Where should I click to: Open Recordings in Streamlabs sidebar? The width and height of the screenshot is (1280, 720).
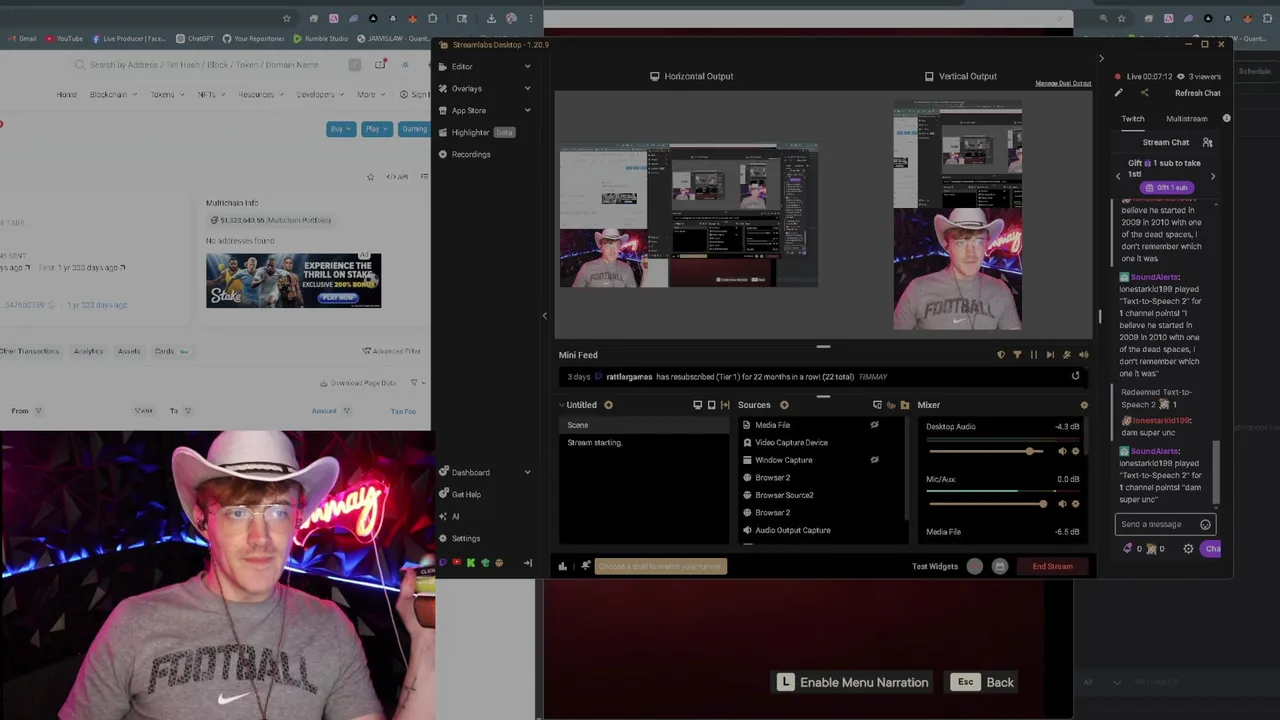471,154
